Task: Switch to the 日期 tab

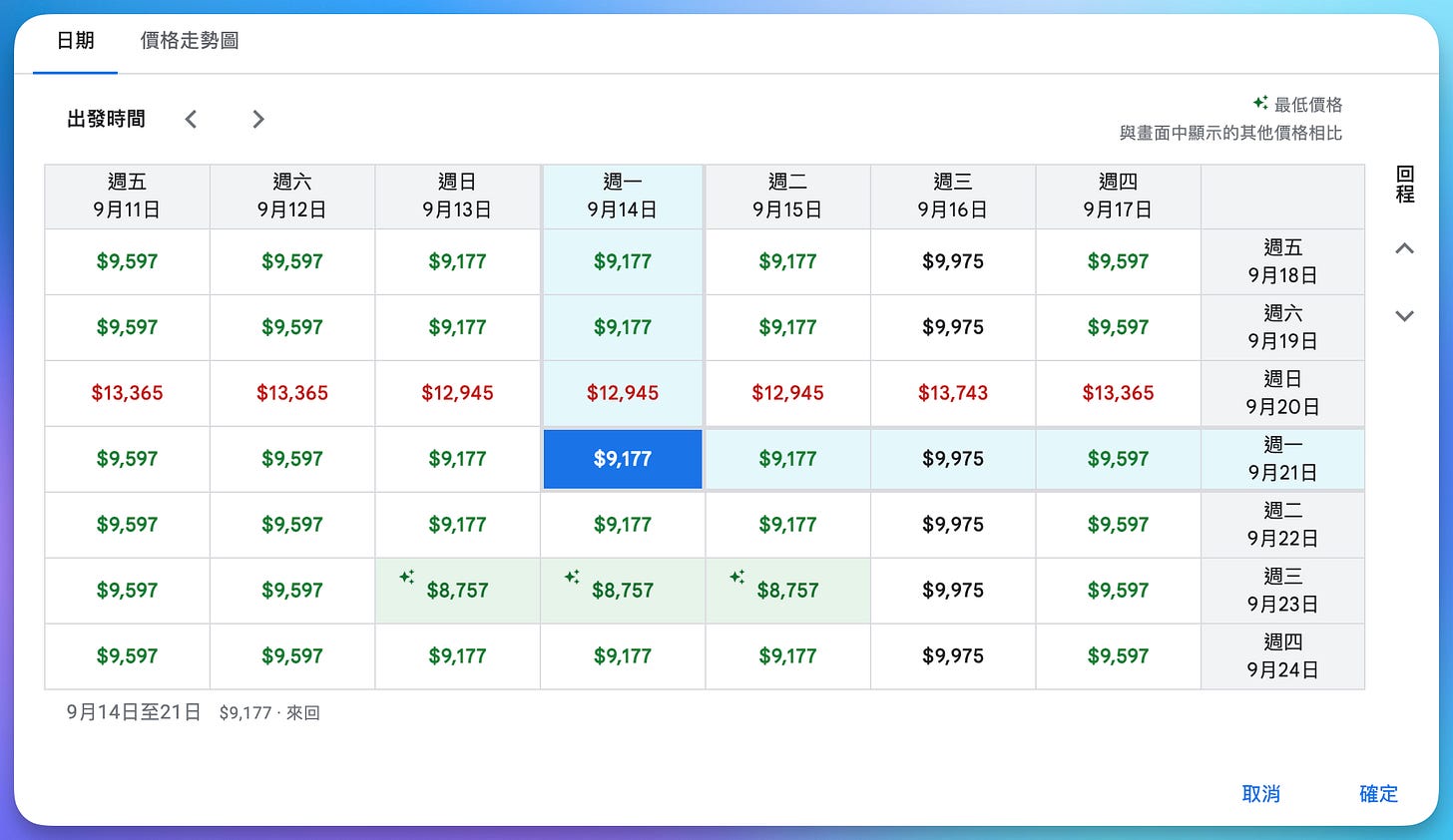Action: (x=75, y=41)
